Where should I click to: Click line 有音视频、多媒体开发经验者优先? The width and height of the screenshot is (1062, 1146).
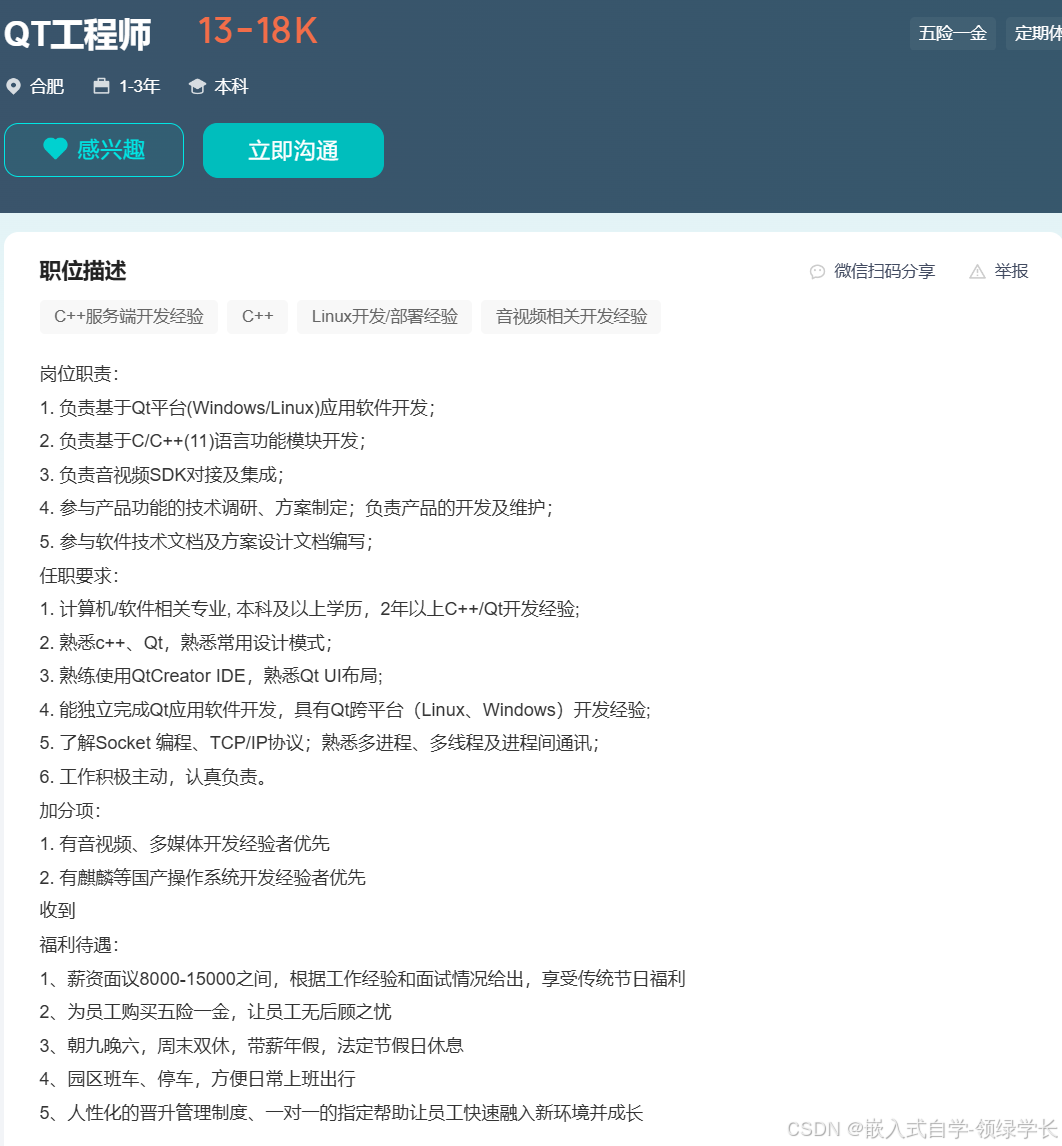click(x=185, y=843)
